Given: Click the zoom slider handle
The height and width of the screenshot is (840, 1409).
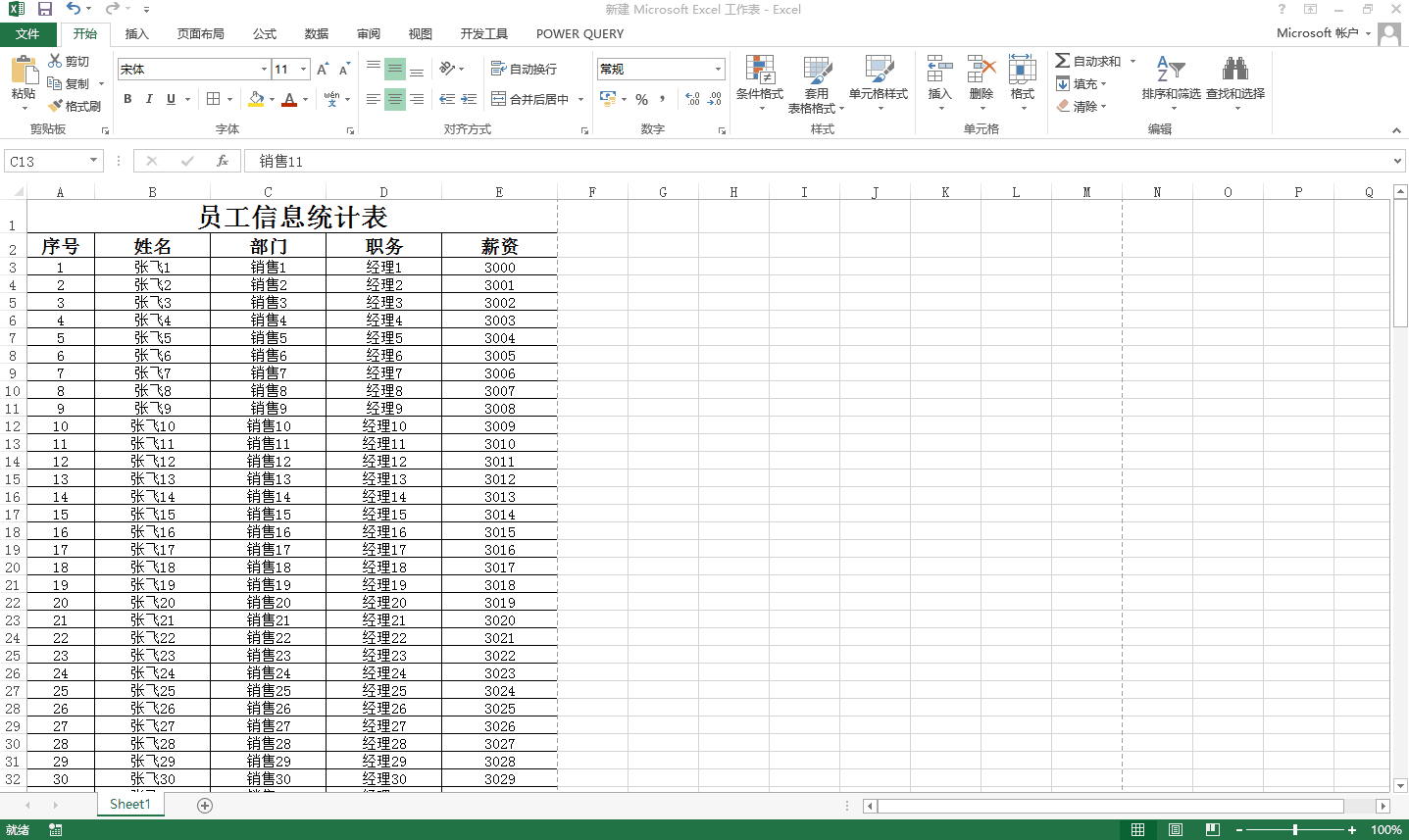Looking at the screenshot, I should pyautogui.click(x=1295, y=830).
